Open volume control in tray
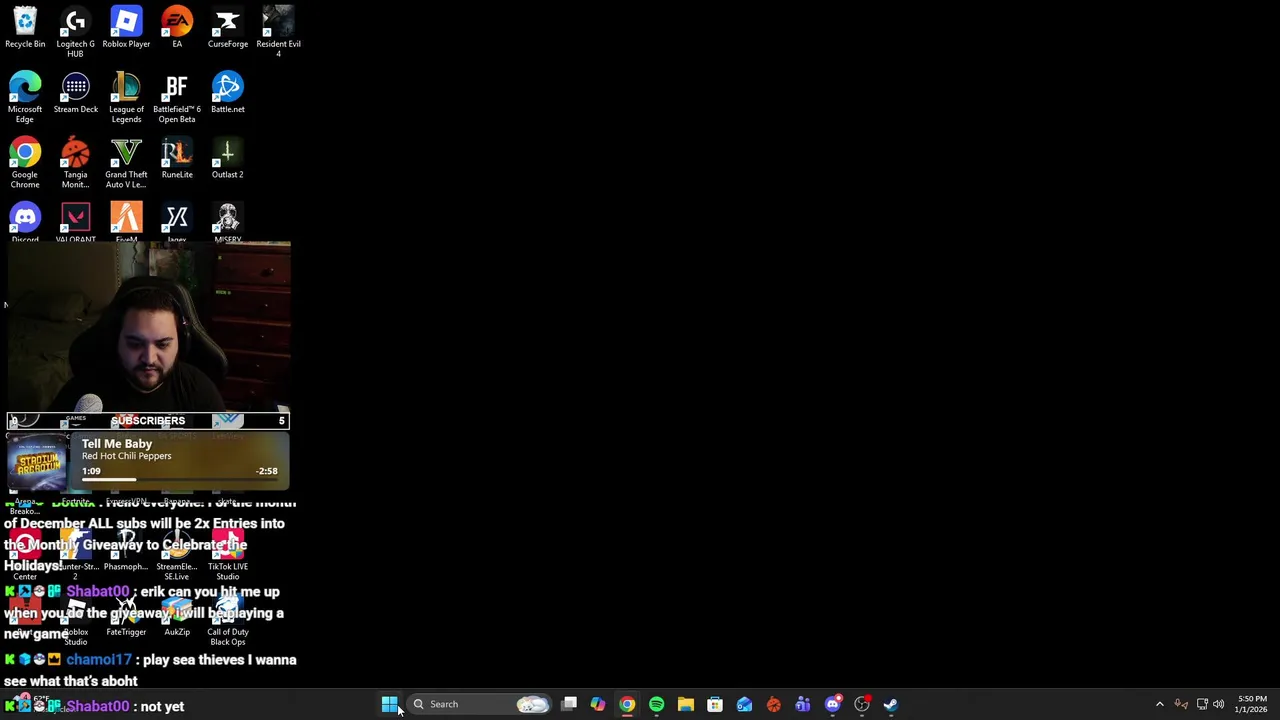 1219,704
